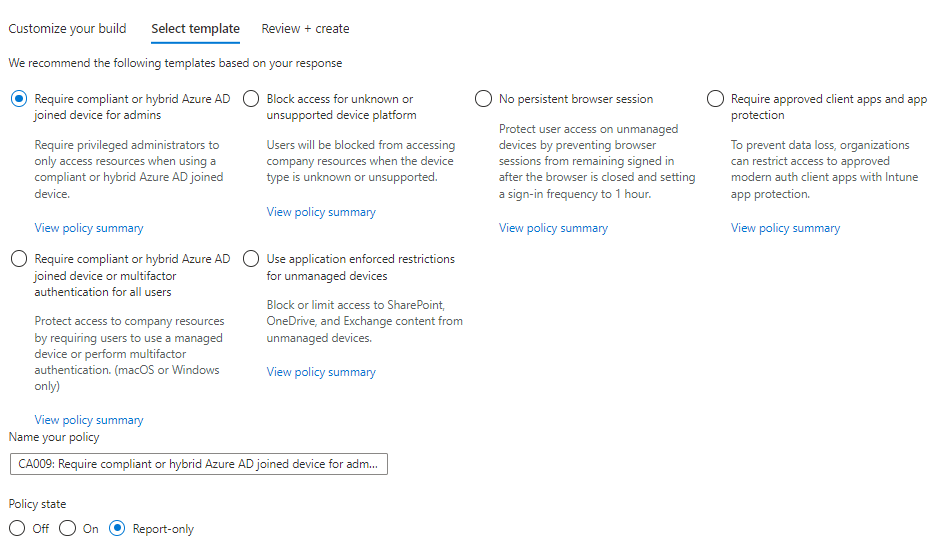View policy summary for multifactor all-users template
Image resolution: width=944 pixels, height=550 pixels.
click(89, 420)
